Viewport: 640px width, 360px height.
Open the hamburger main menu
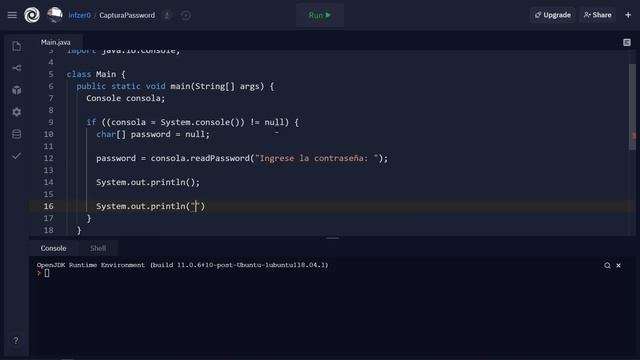(x=12, y=15)
